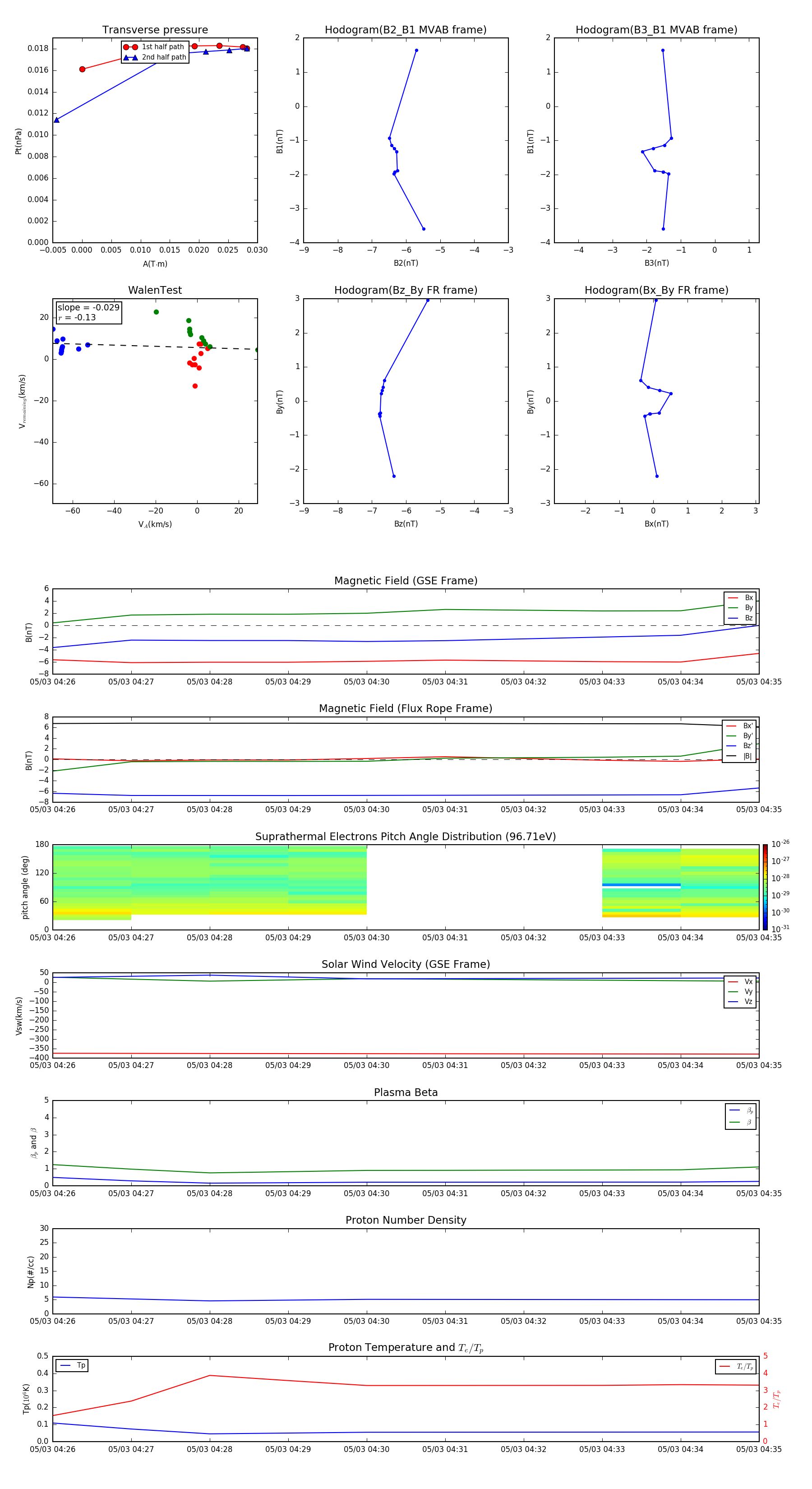Select the 'Vz' velocity legend entry
The width and height of the screenshot is (812, 1489).
coord(740,1001)
